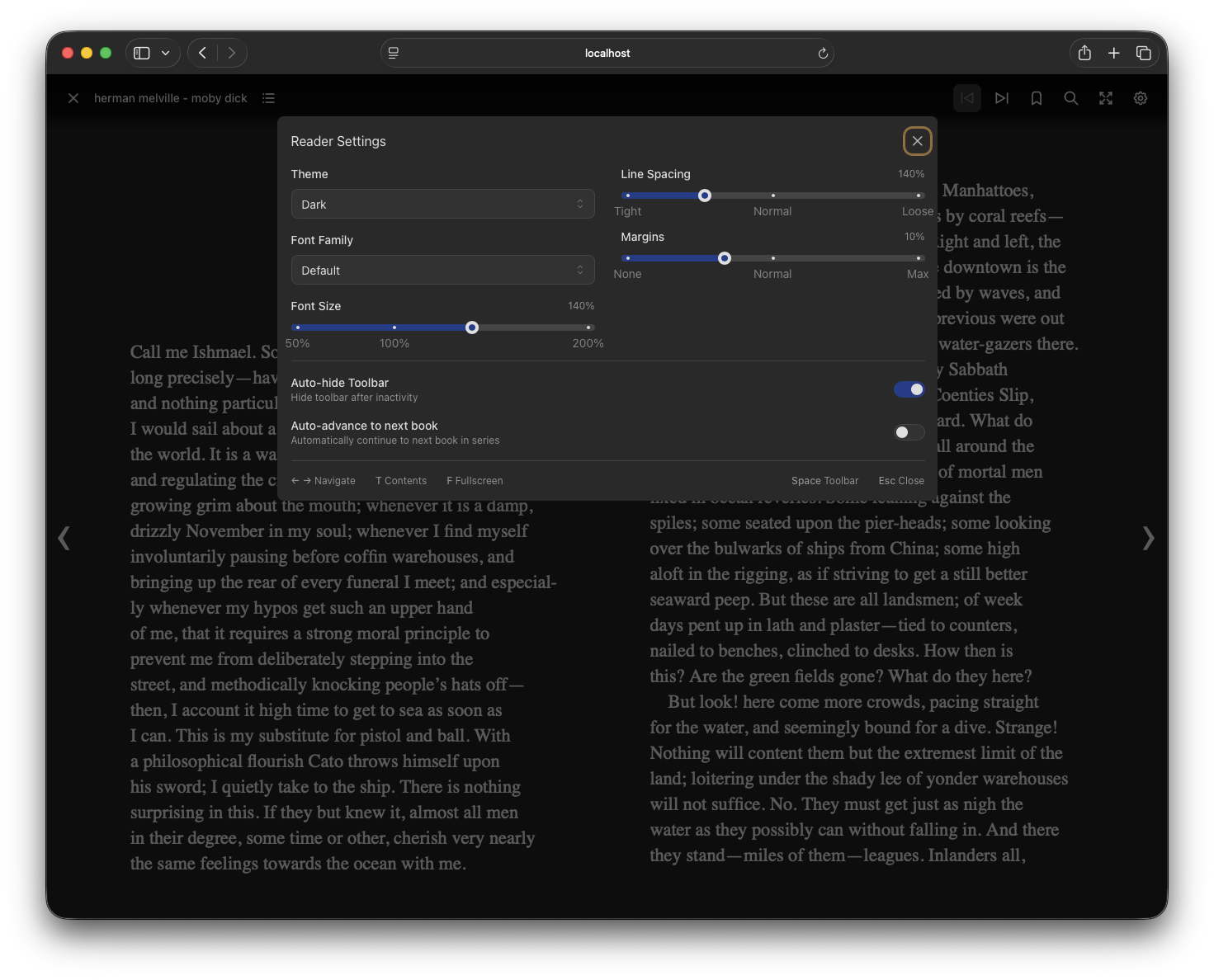Open a new Safari tab

[1114, 52]
